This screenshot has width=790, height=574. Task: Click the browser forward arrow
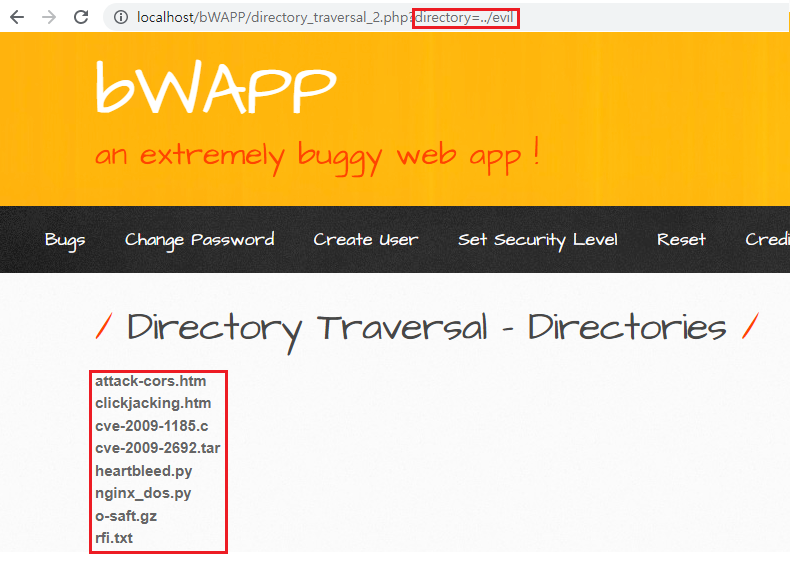pyautogui.click(x=49, y=17)
